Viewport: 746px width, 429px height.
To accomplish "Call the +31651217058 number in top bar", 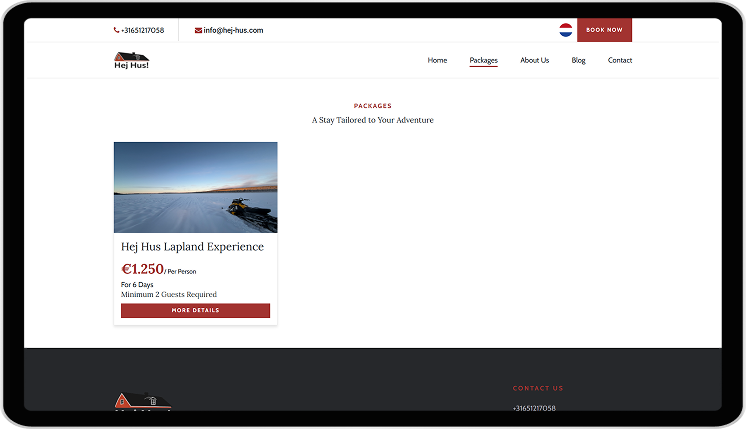I will 142,30.
